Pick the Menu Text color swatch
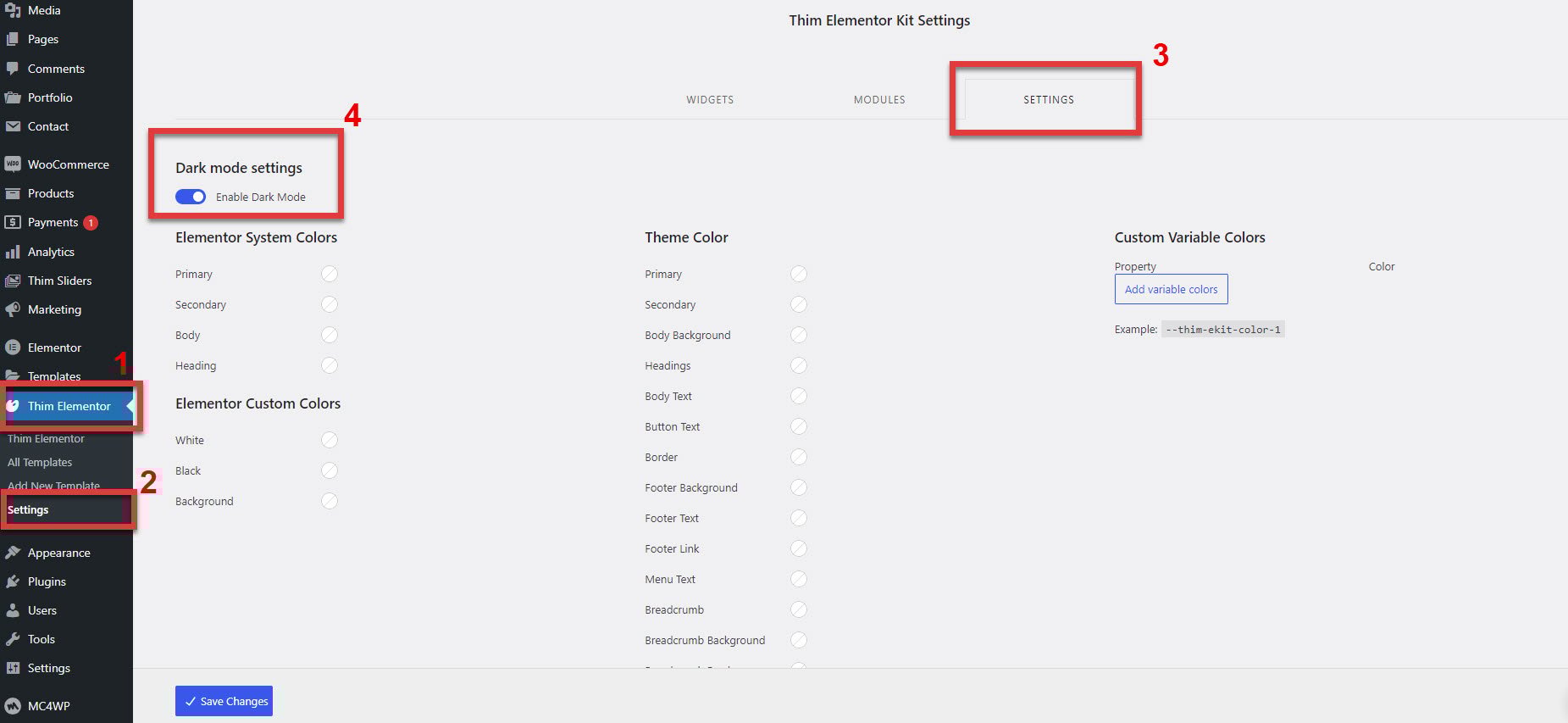This screenshot has width=1568, height=723. click(799, 579)
